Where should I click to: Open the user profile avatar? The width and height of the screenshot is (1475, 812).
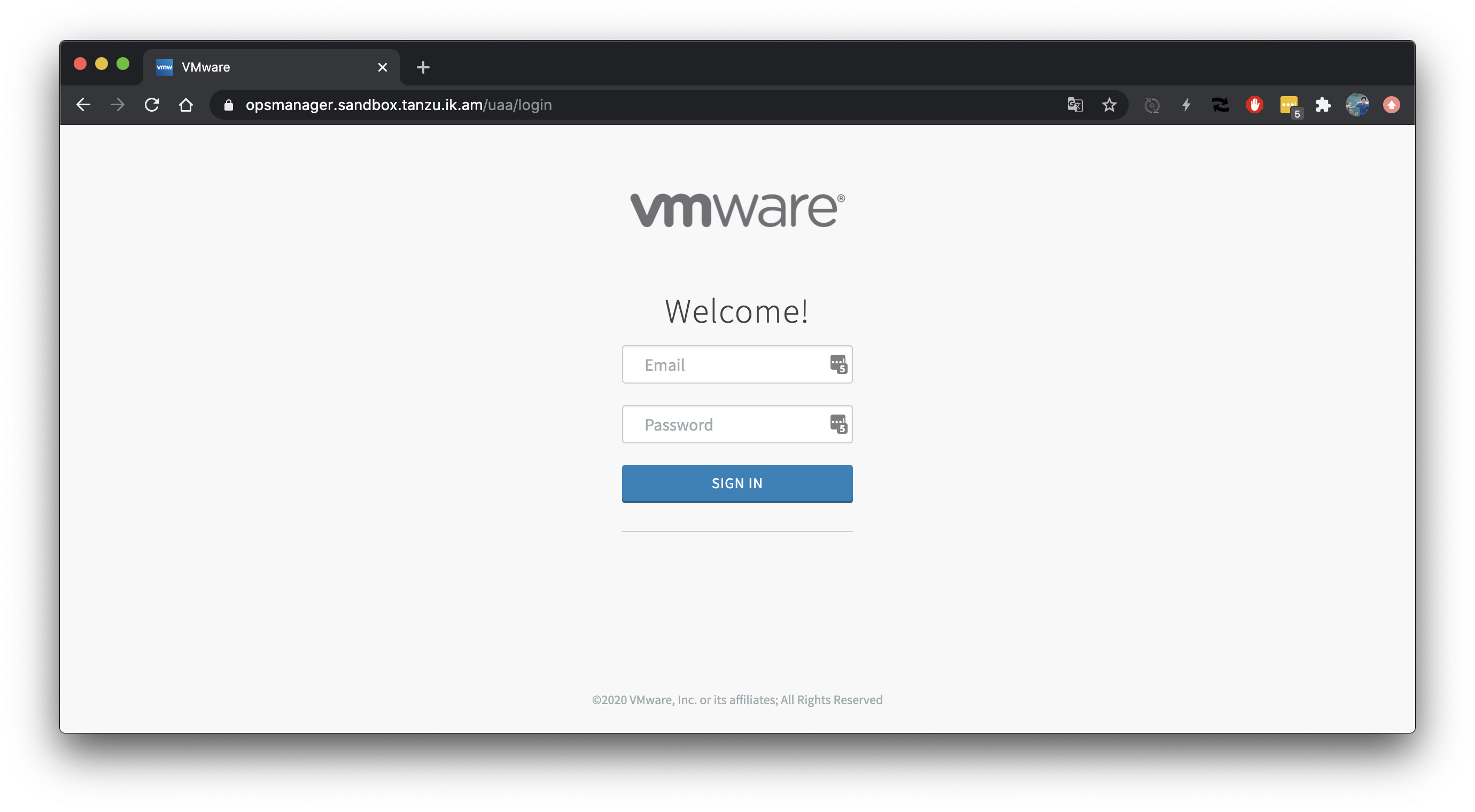point(1357,105)
